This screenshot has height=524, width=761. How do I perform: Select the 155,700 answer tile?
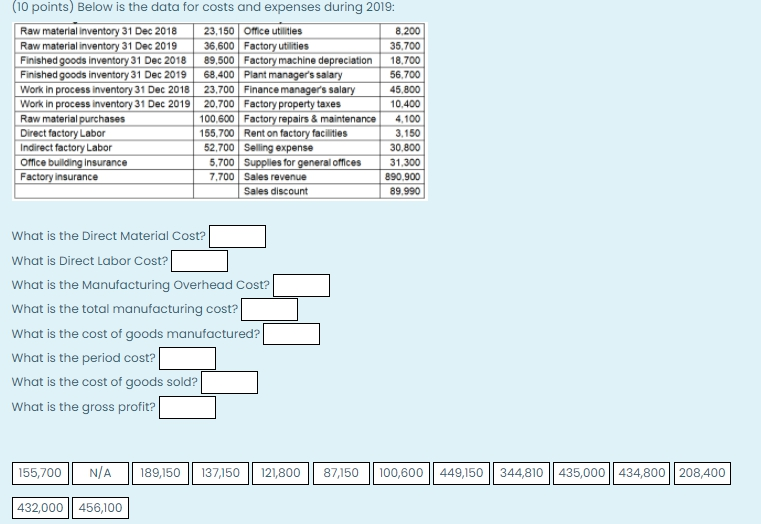click(x=40, y=473)
